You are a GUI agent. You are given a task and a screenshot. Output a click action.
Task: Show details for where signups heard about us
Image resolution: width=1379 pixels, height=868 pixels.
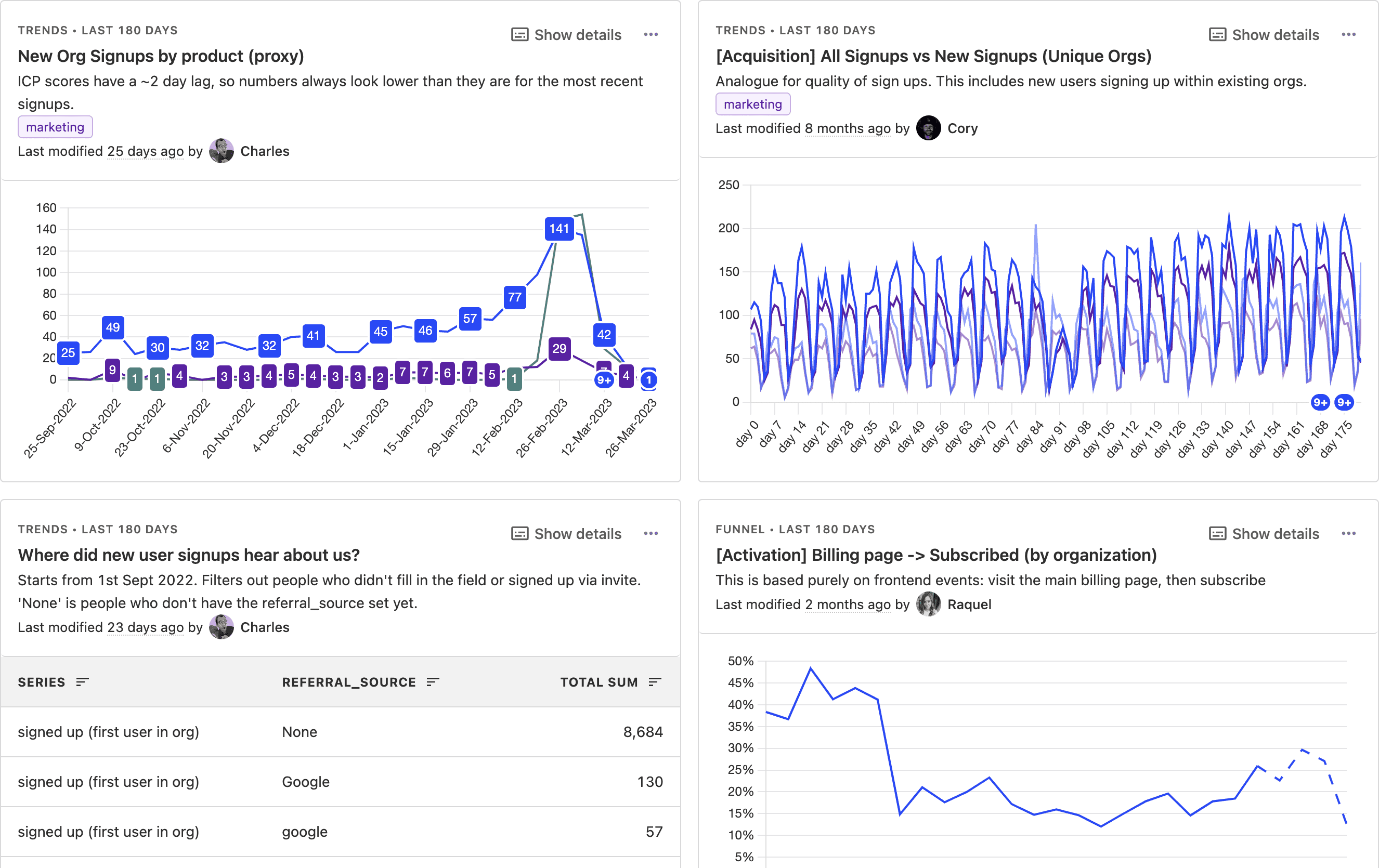click(x=566, y=534)
